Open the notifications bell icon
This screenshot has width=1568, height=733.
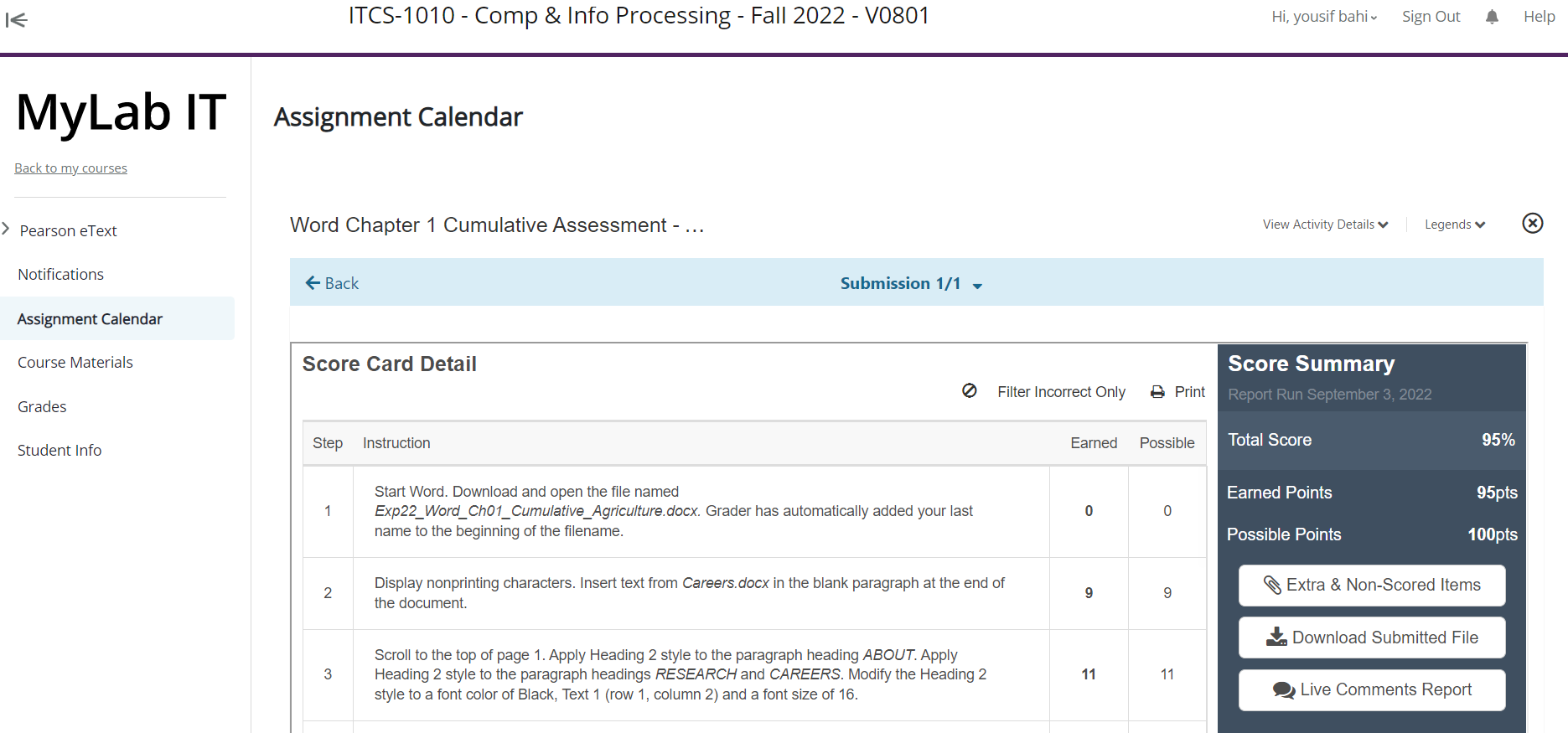tap(1492, 17)
